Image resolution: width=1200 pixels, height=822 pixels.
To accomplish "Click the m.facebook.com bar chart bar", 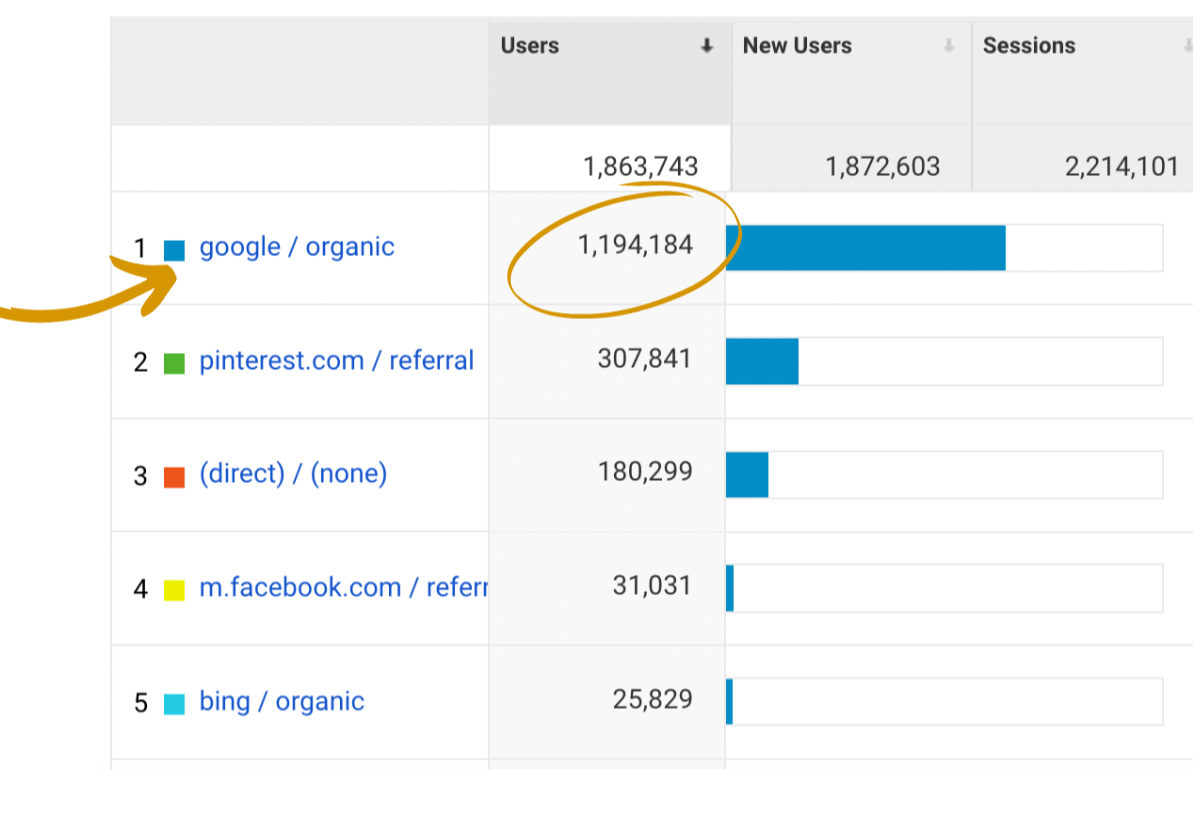I will click(x=730, y=588).
